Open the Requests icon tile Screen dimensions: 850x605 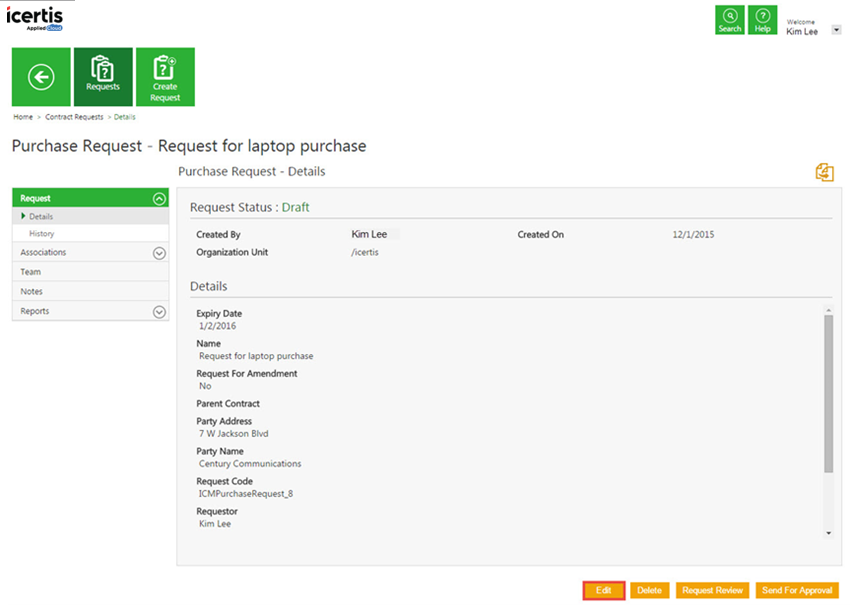103,77
